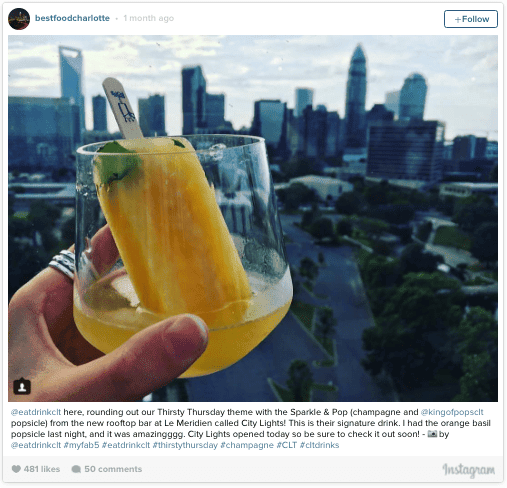Click the comments speech bubble icon
This screenshot has height=488, width=507.
pyautogui.click(x=76, y=469)
